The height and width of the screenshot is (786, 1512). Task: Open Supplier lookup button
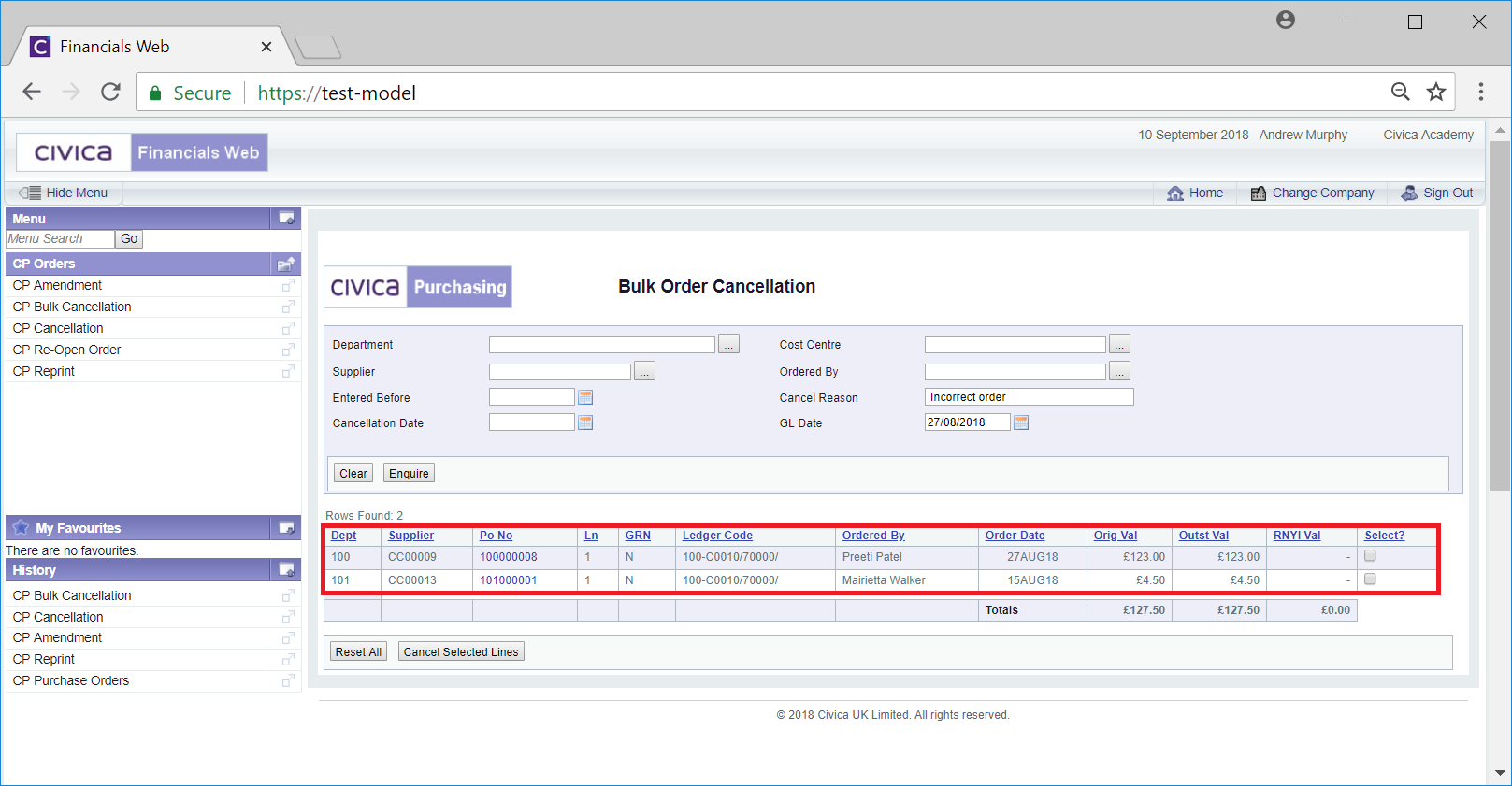click(644, 371)
